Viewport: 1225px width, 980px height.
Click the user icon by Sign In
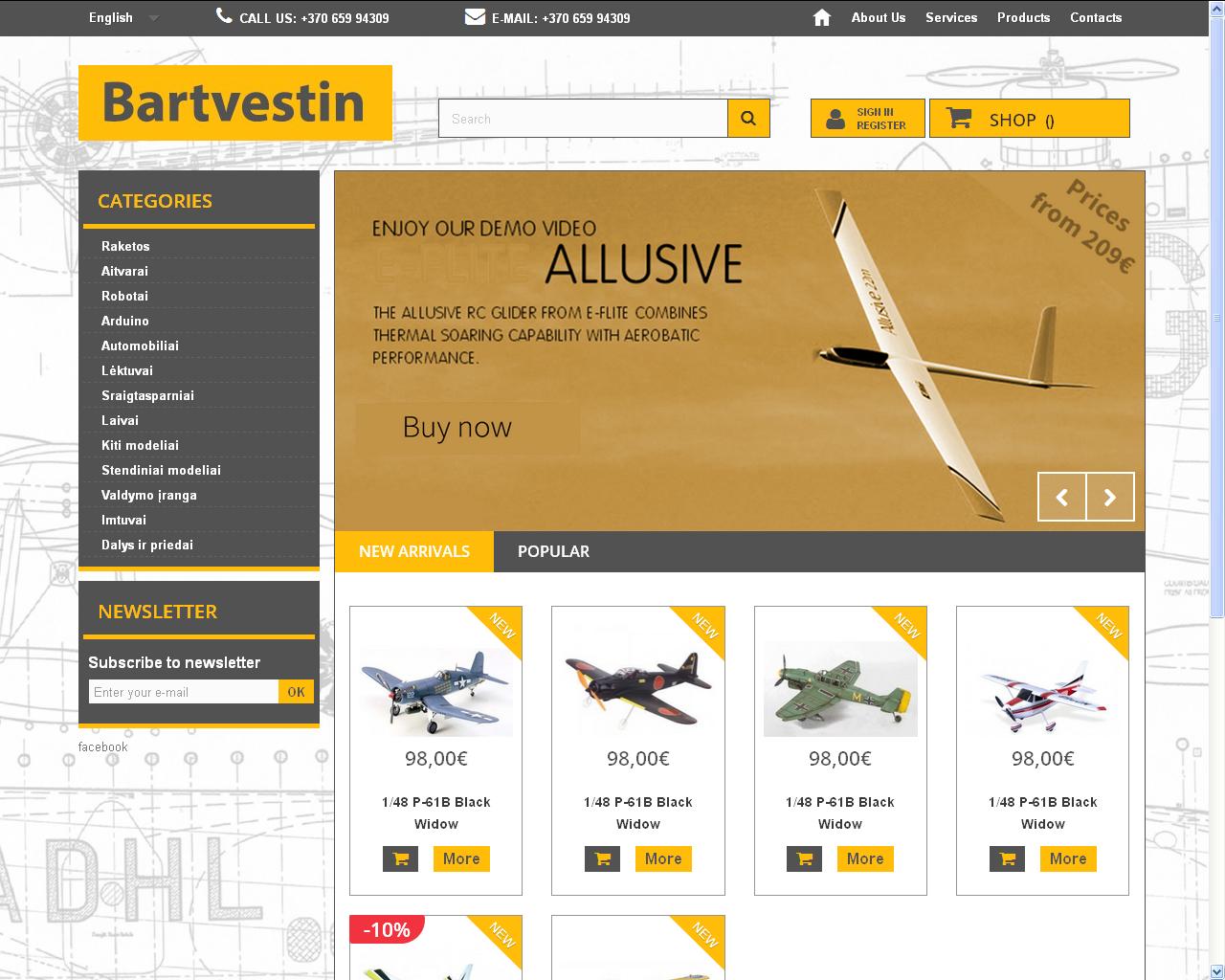(x=835, y=119)
